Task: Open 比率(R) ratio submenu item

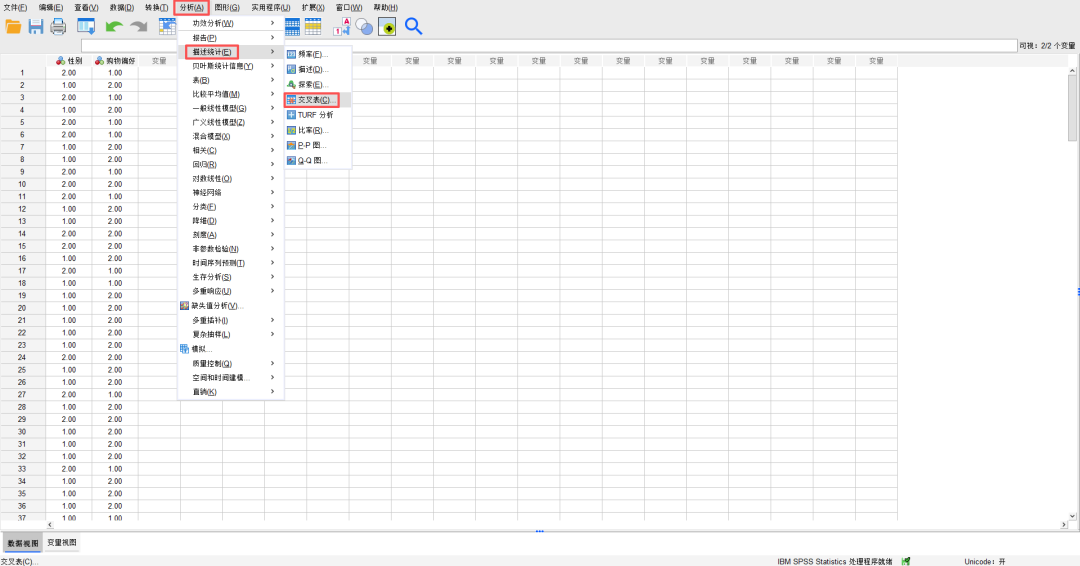Action: (318, 130)
